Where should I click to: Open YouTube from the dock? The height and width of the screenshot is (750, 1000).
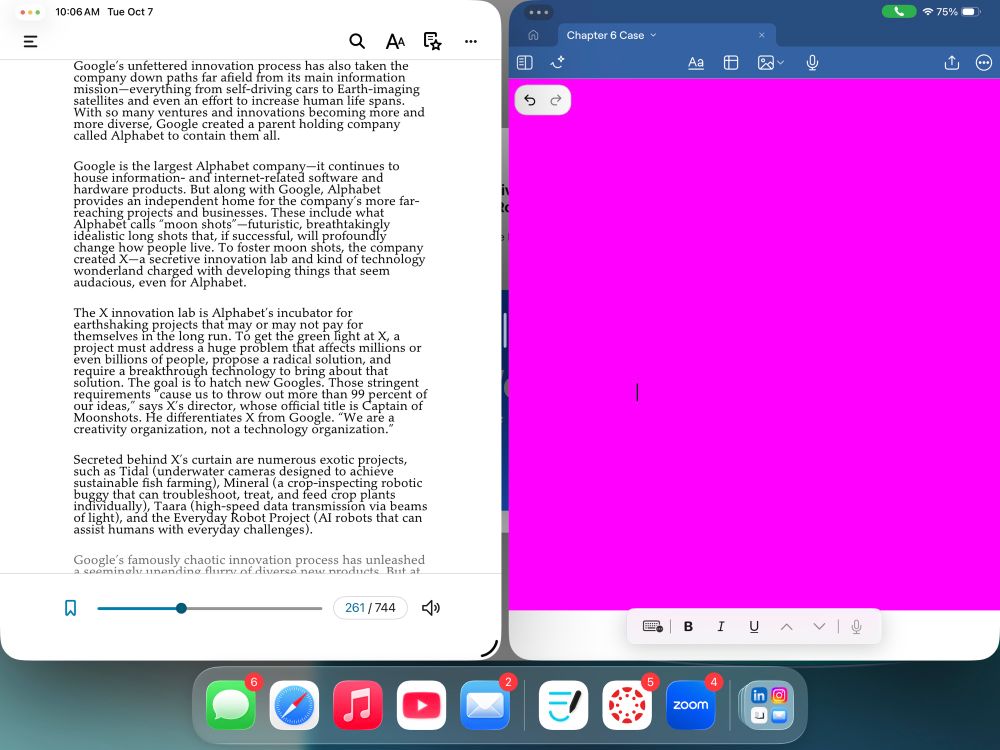coord(422,705)
